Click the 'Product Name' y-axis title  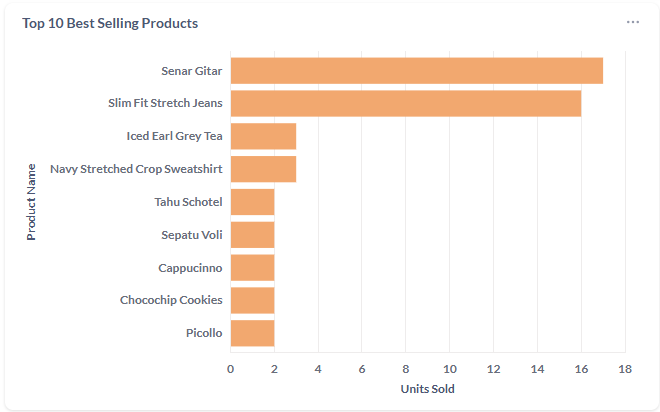[x=31, y=201]
